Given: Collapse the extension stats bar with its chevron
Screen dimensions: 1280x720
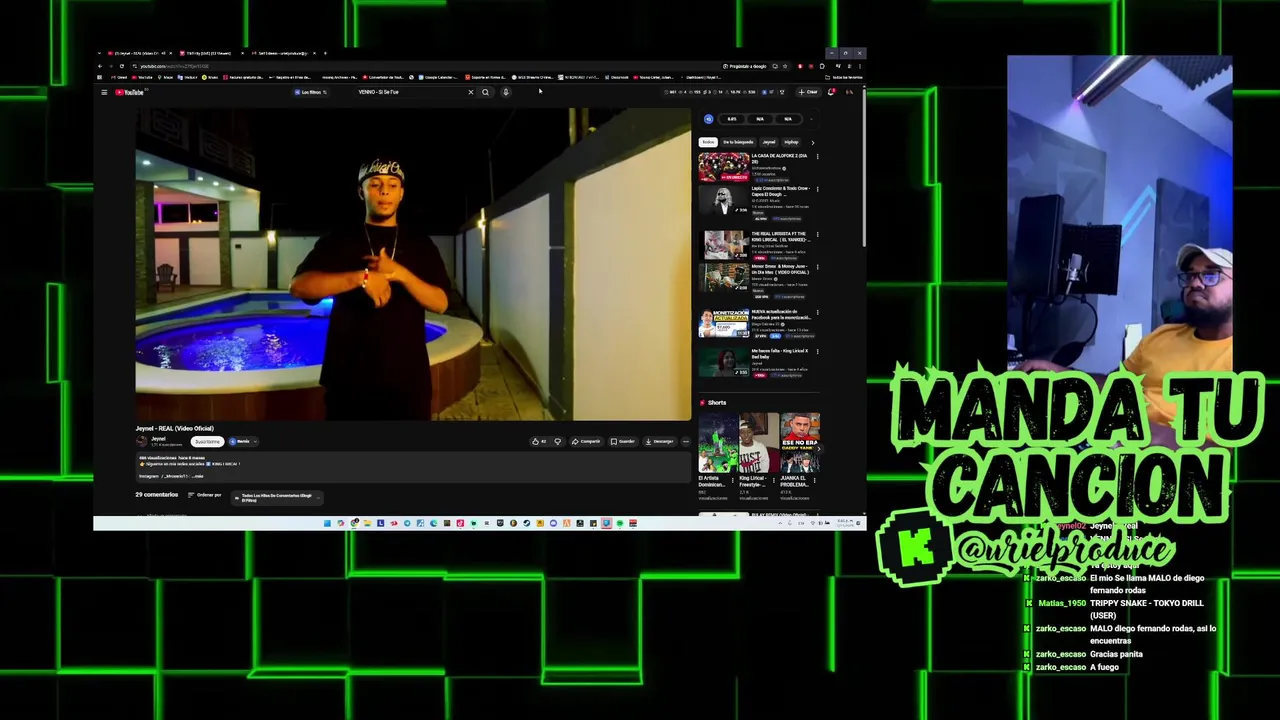Looking at the screenshot, I should (x=811, y=119).
